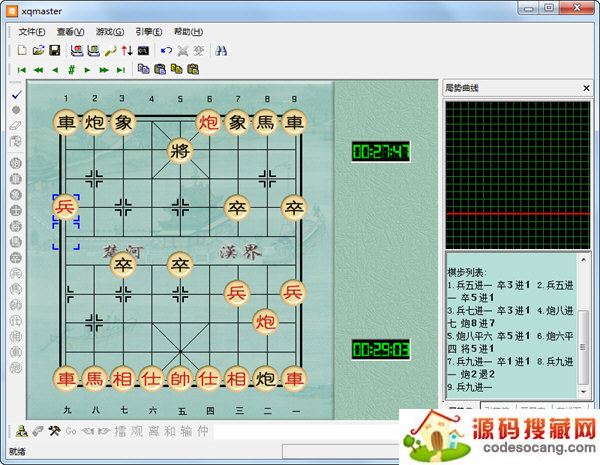This screenshot has width=600, height=465.
Task: Click the yellow paste clipboard icon
Action: tap(193, 69)
